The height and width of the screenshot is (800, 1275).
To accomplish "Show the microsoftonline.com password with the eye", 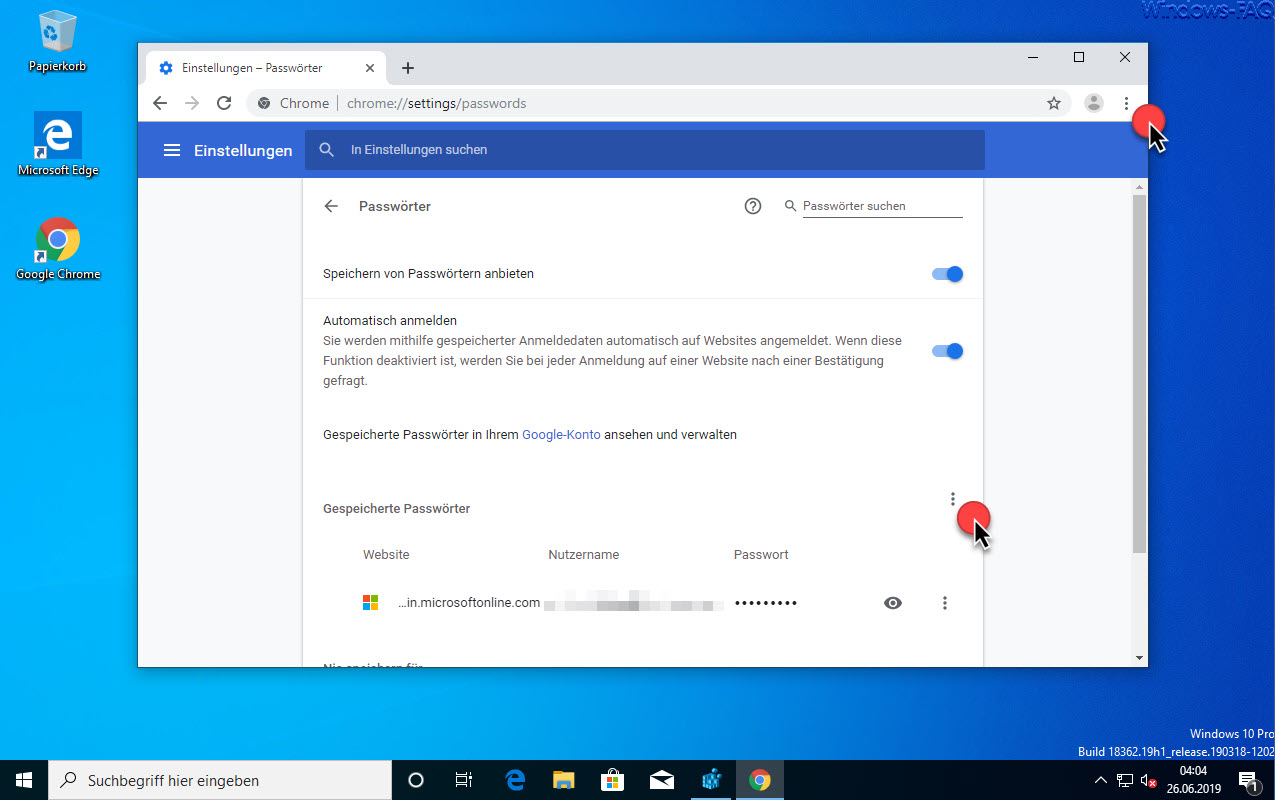I will click(893, 603).
